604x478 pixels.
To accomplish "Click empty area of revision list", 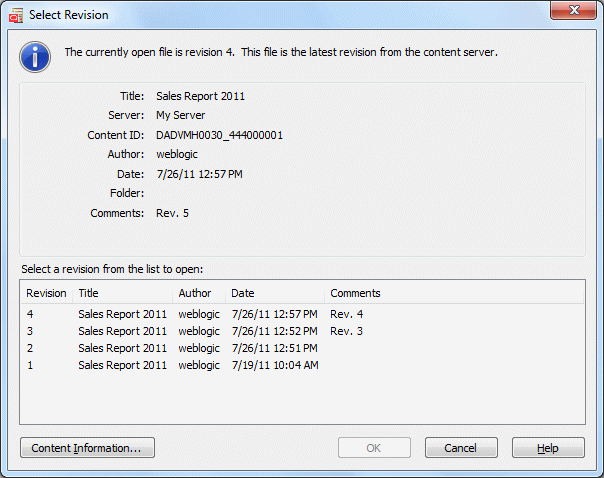I will (x=302, y=399).
